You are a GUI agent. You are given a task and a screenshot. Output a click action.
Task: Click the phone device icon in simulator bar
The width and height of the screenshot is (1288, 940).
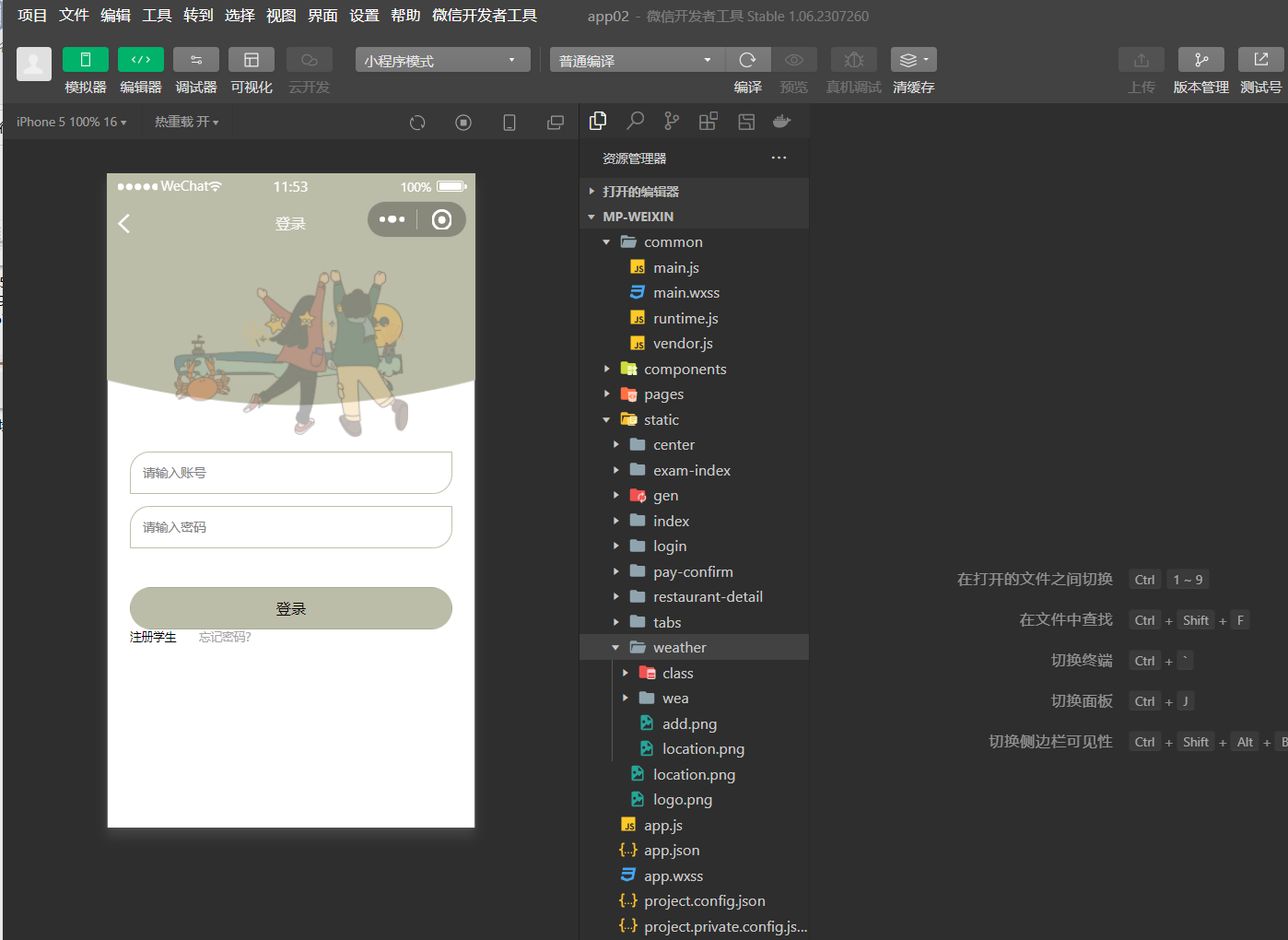(x=509, y=123)
